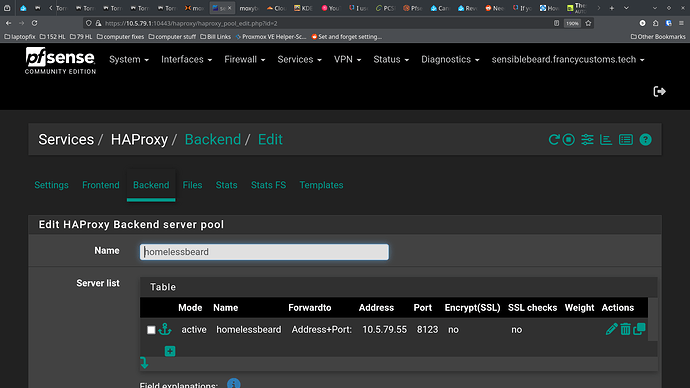Switch to the Stats FS tab
This screenshot has height=388, width=690.
click(268, 185)
